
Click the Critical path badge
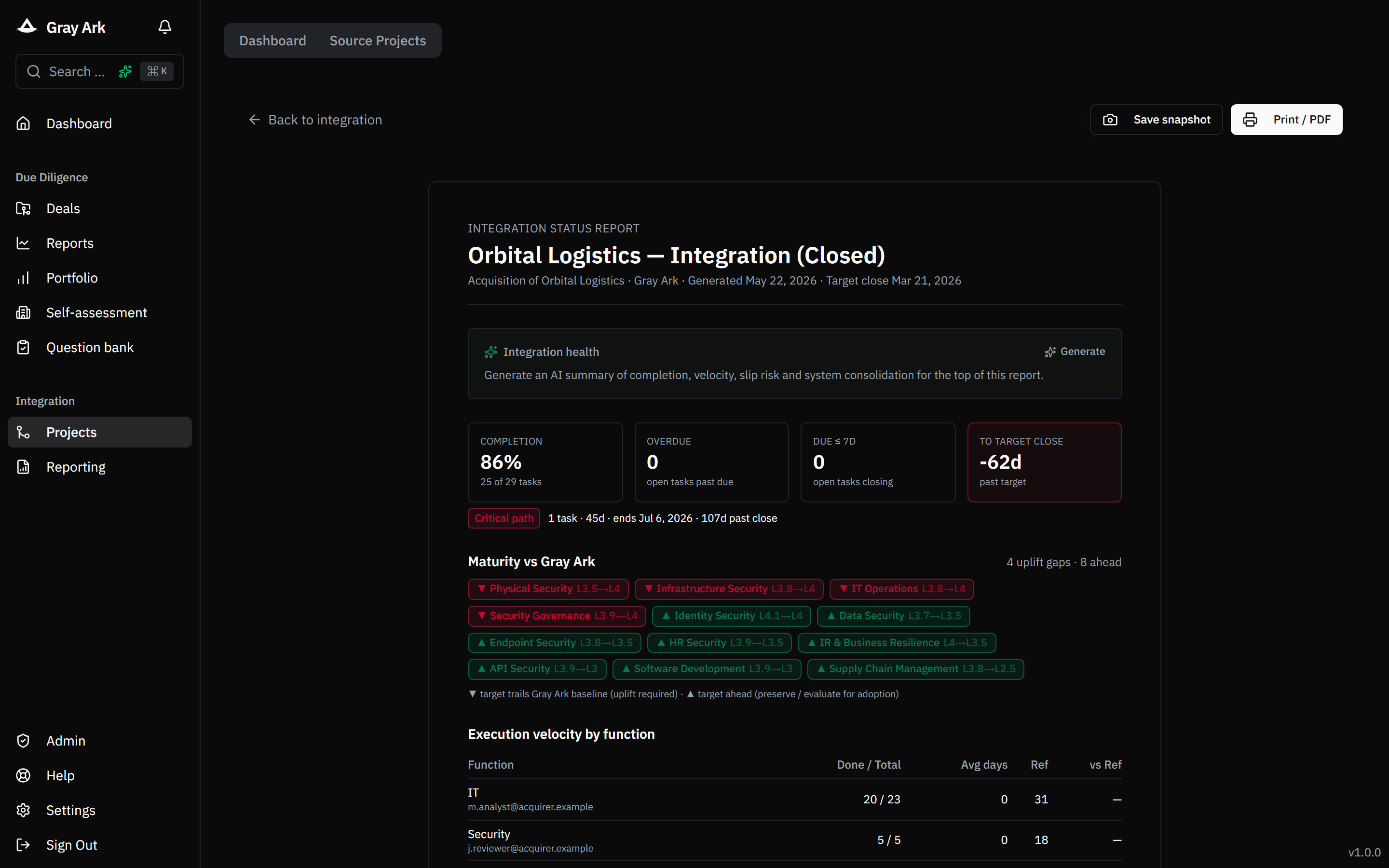pos(504,518)
